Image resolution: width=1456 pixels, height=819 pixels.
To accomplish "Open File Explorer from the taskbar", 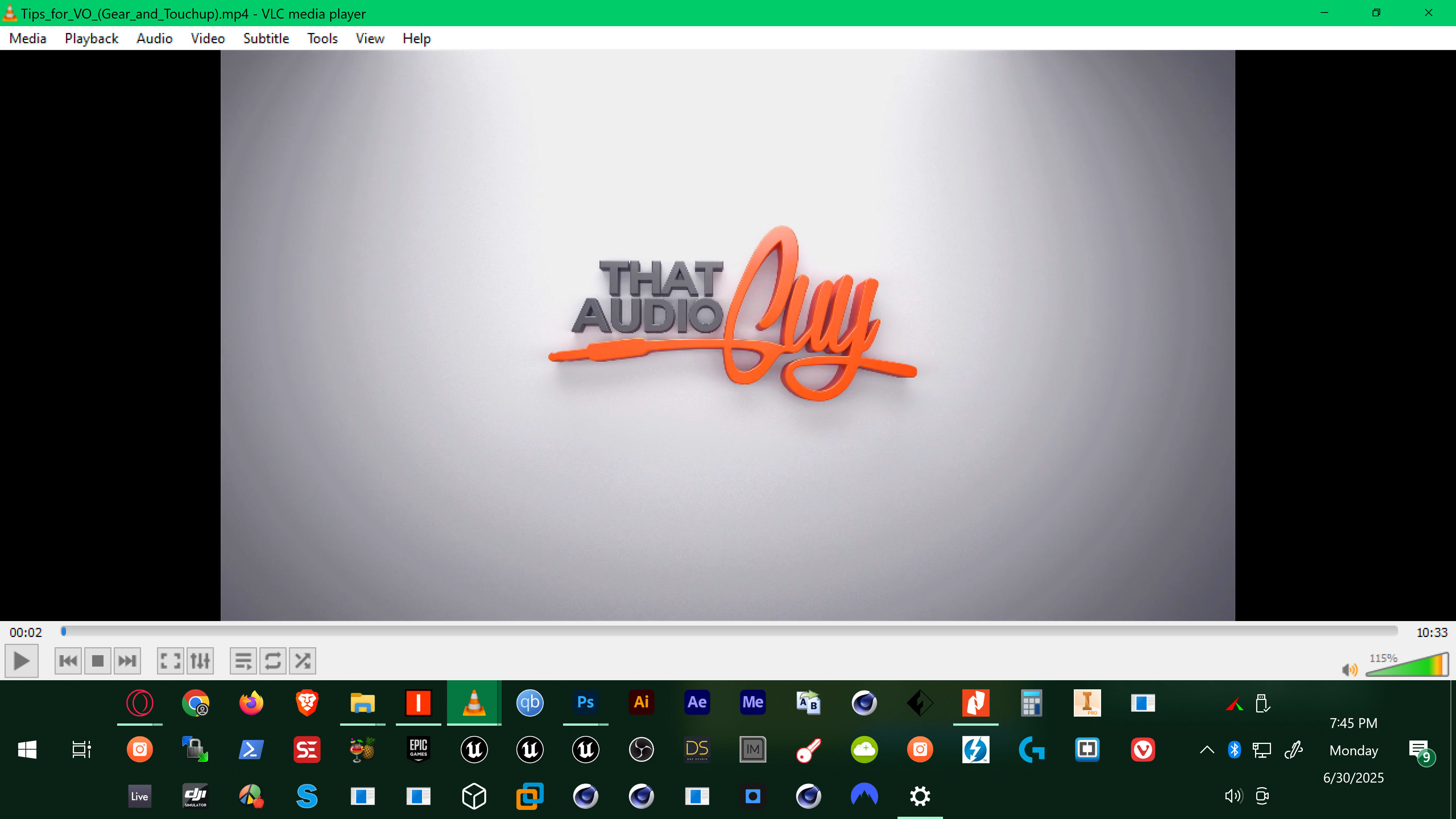I will (362, 703).
